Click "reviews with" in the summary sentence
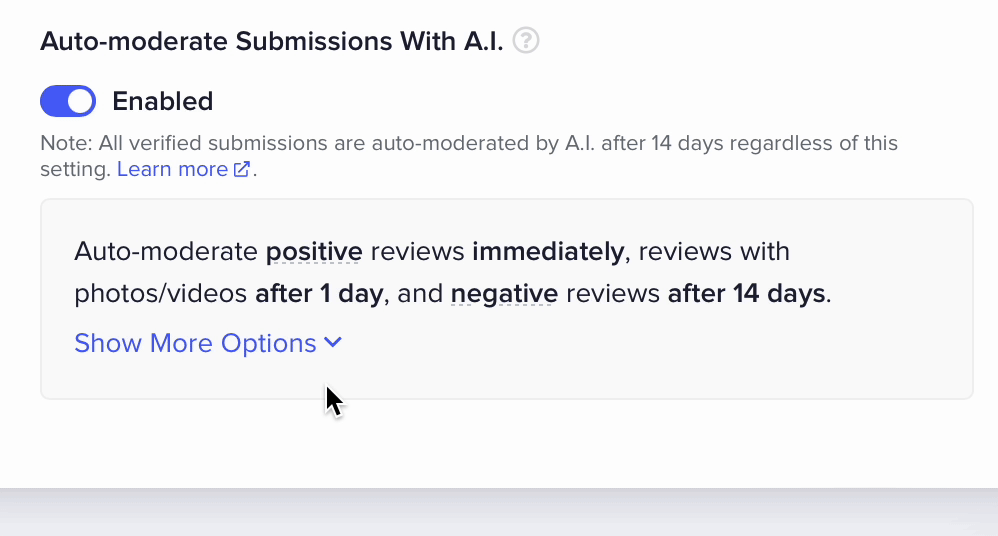 [713, 251]
